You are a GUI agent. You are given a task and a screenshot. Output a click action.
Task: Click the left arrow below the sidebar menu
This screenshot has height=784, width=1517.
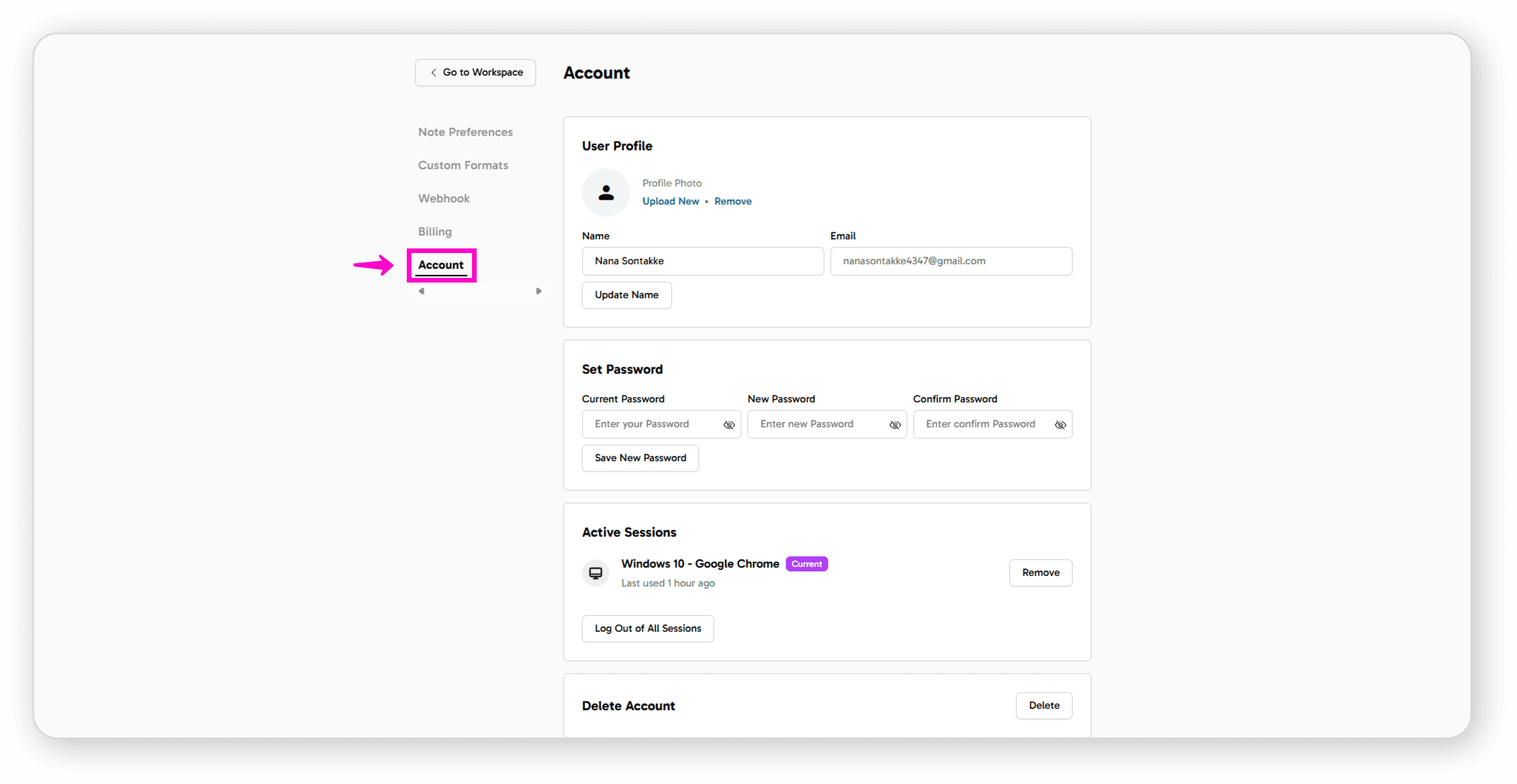[x=421, y=291]
